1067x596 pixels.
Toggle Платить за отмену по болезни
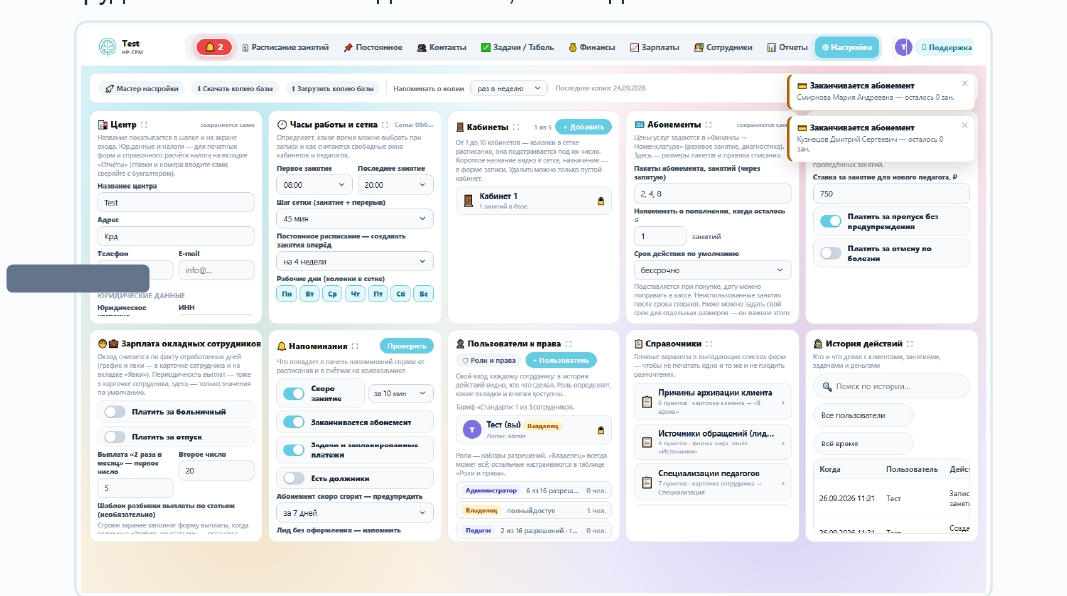click(x=830, y=253)
